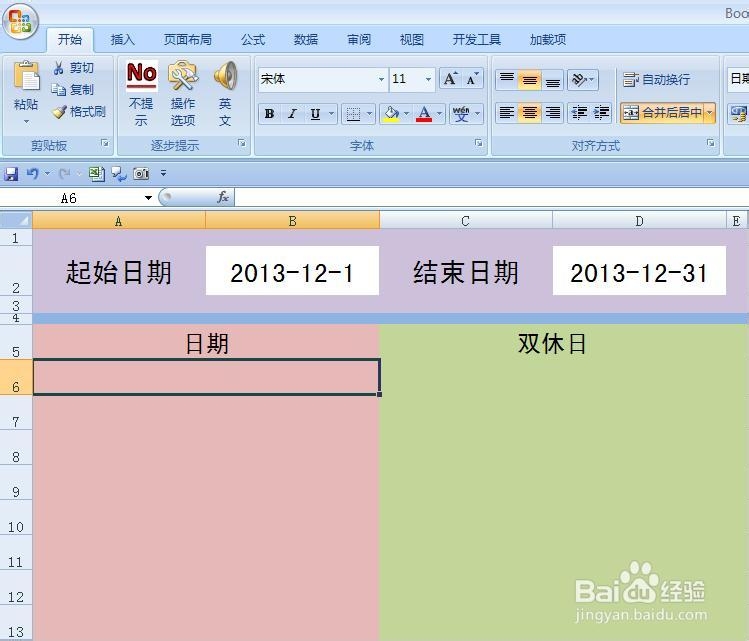
Task: Click the Office button logo
Action: pos(20,21)
